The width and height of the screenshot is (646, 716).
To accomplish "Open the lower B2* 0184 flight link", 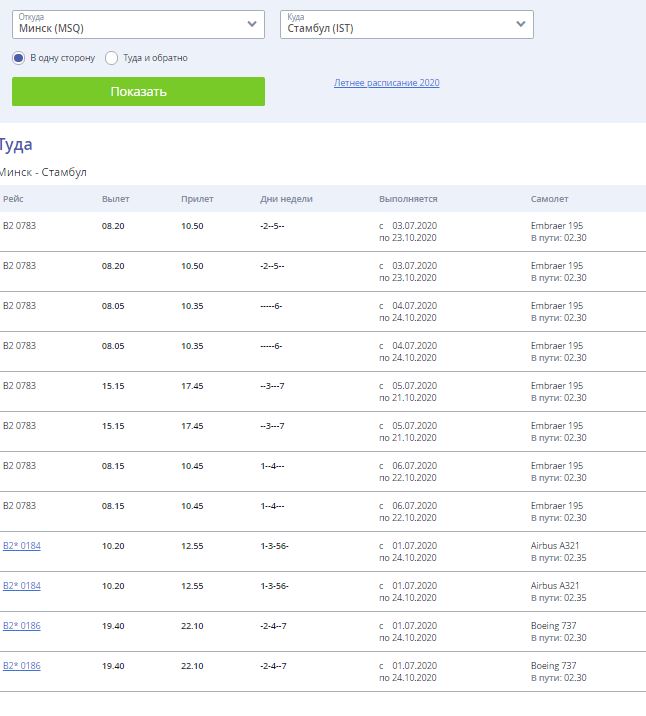I will (21, 586).
